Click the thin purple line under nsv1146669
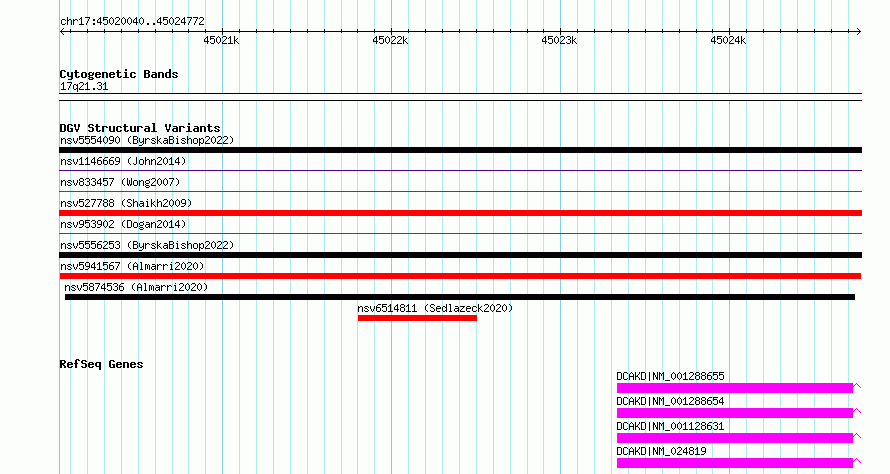The width and height of the screenshot is (890, 474). tap(460, 170)
